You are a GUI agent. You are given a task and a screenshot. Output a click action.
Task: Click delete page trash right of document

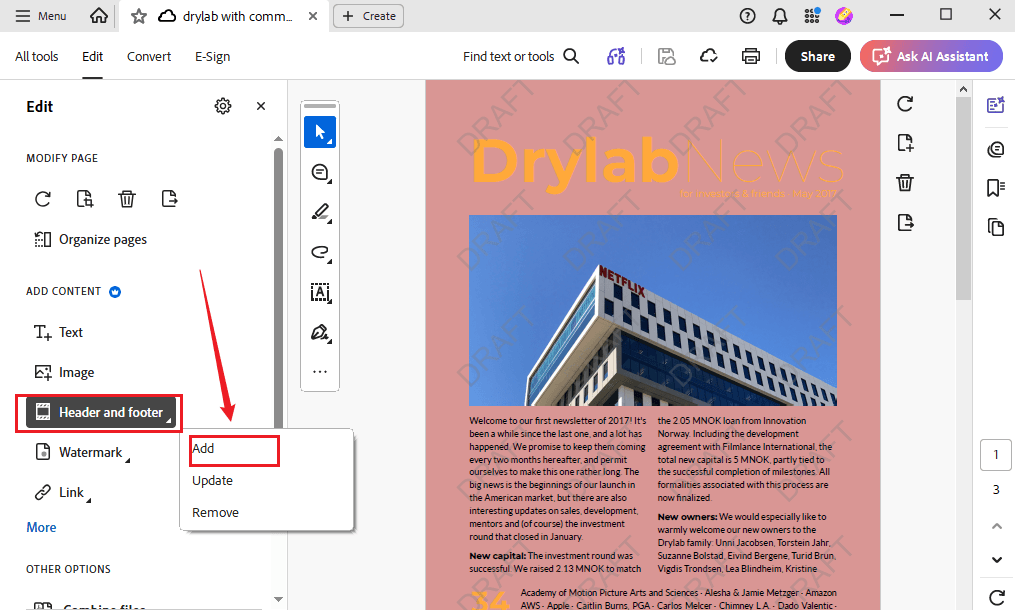point(905,183)
